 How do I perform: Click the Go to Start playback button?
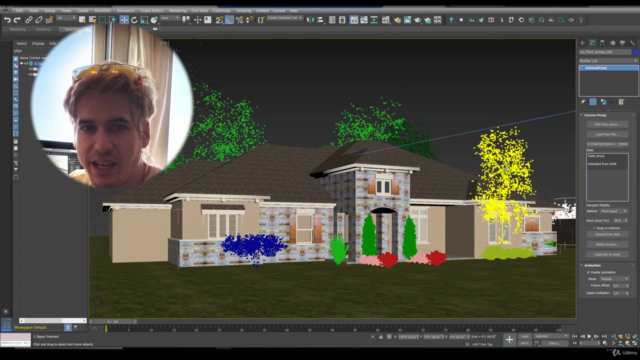(x=575, y=336)
